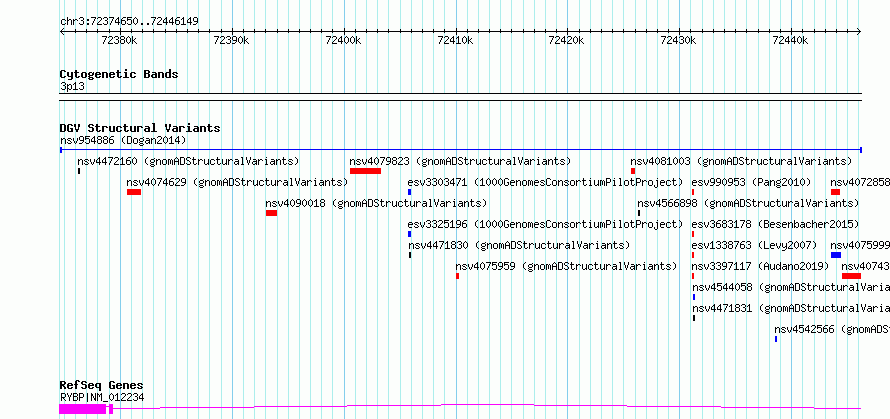Click the chr3:72374650..72446149 region text
This screenshot has width=890, height=419.
click(x=129, y=22)
